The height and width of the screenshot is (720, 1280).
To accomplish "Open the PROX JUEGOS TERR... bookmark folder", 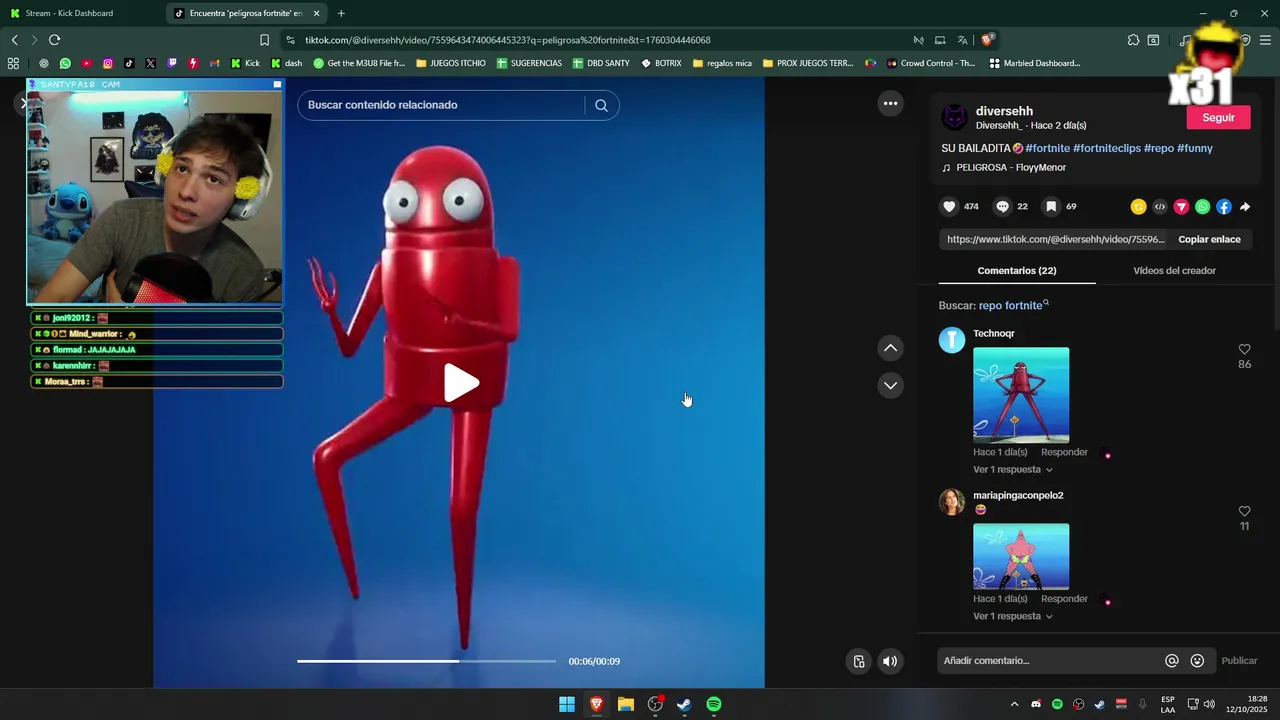I will (808, 63).
